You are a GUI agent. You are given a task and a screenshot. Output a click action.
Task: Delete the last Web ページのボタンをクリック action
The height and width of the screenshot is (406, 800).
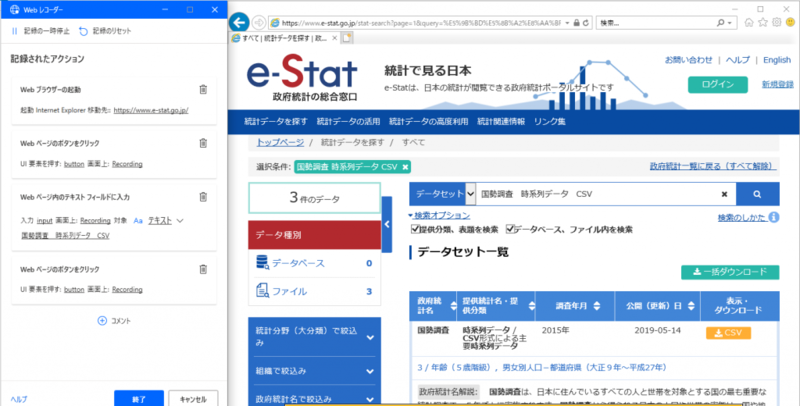(x=203, y=269)
